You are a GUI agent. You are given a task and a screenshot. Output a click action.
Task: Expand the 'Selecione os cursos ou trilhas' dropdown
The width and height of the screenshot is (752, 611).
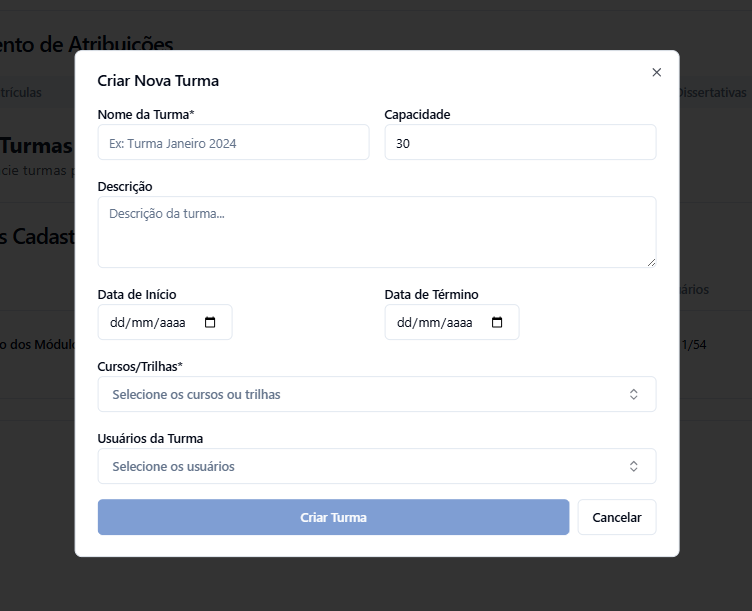(360, 394)
